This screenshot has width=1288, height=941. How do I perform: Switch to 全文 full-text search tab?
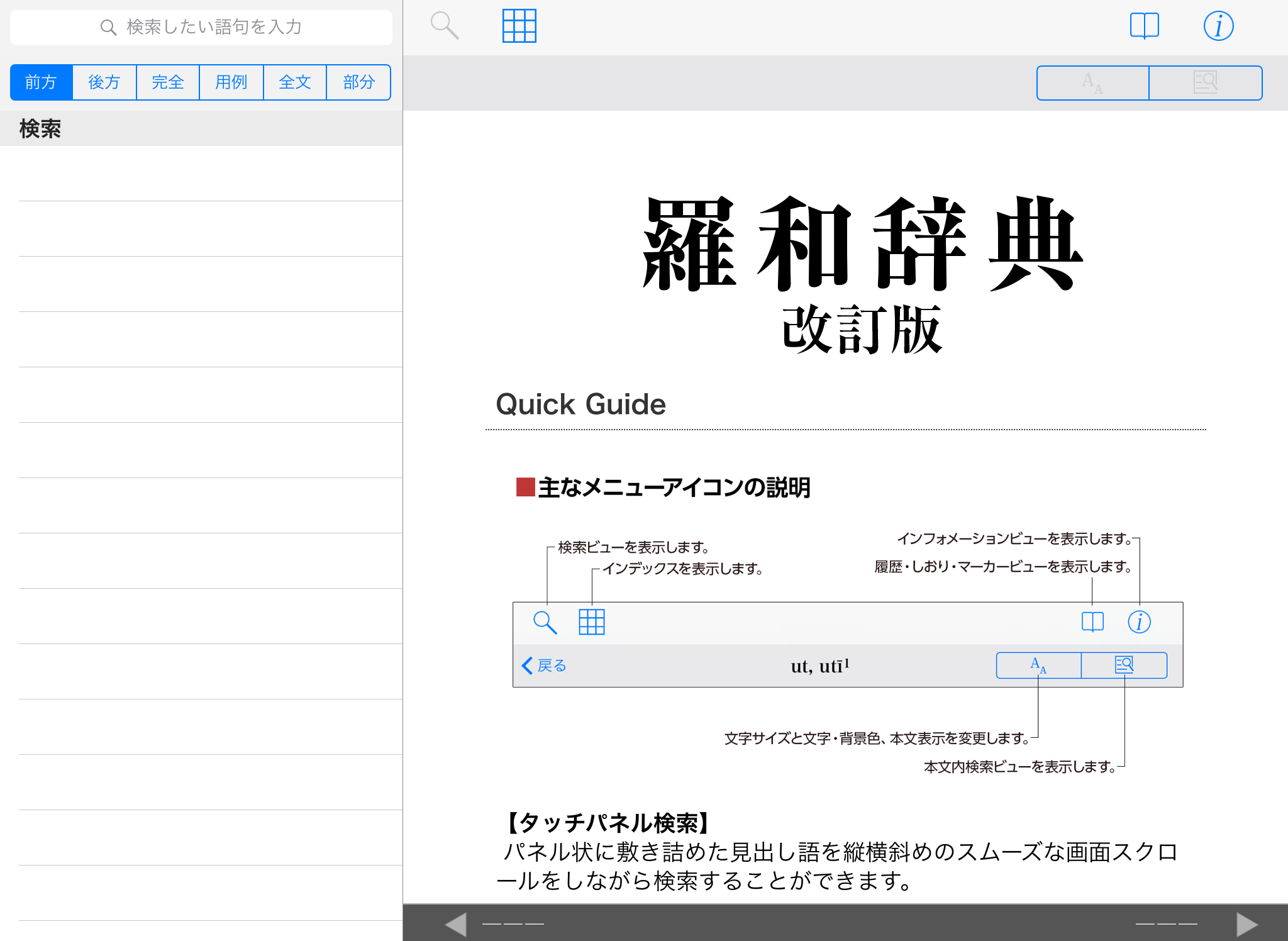coord(295,82)
